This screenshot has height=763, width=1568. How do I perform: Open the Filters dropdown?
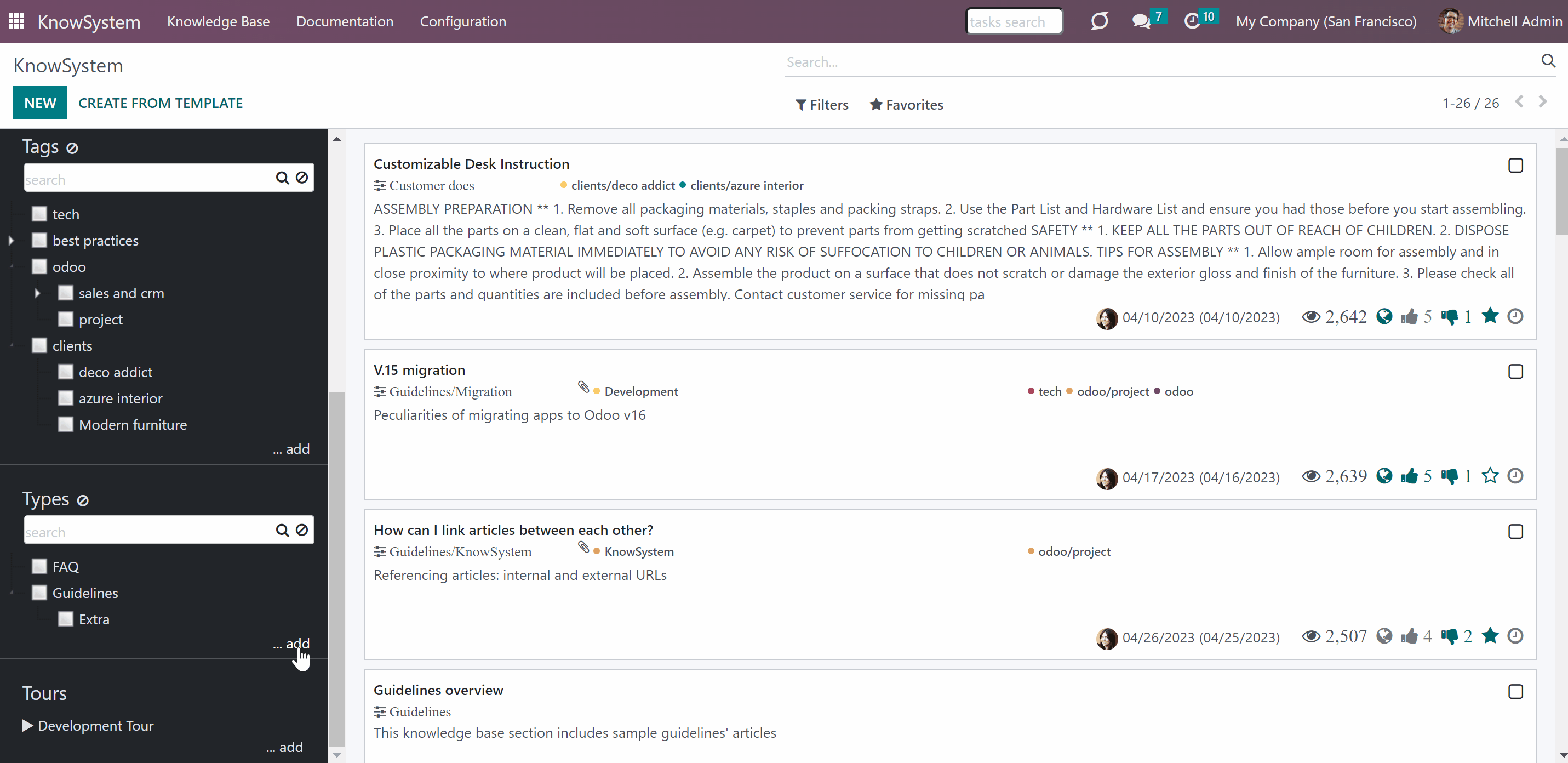[822, 105]
